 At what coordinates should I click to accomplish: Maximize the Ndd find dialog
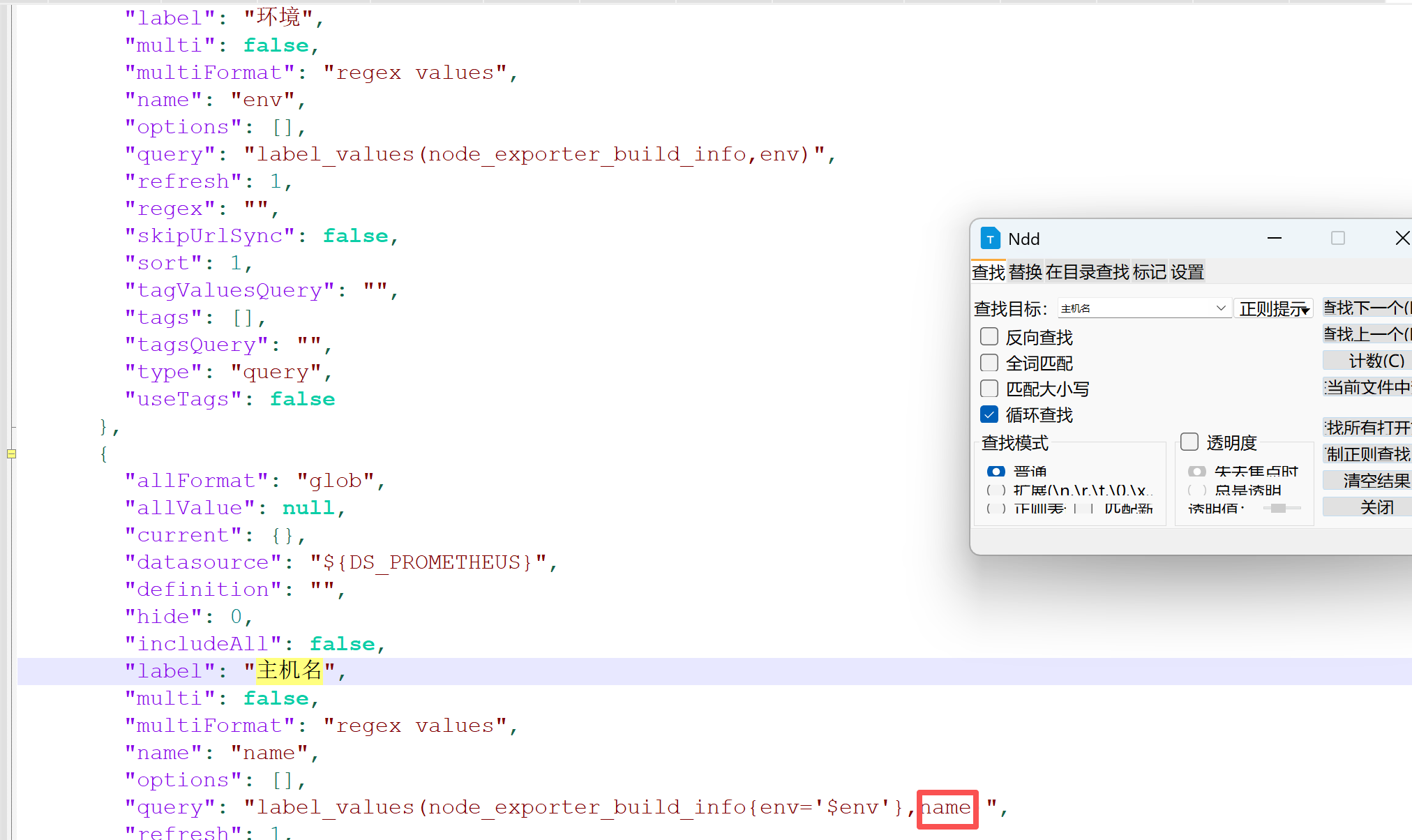(x=1337, y=239)
